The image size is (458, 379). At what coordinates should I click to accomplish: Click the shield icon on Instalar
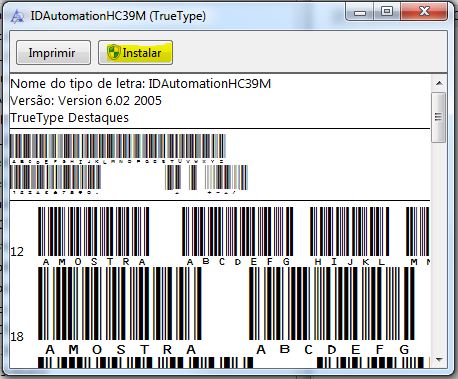point(114,52)
